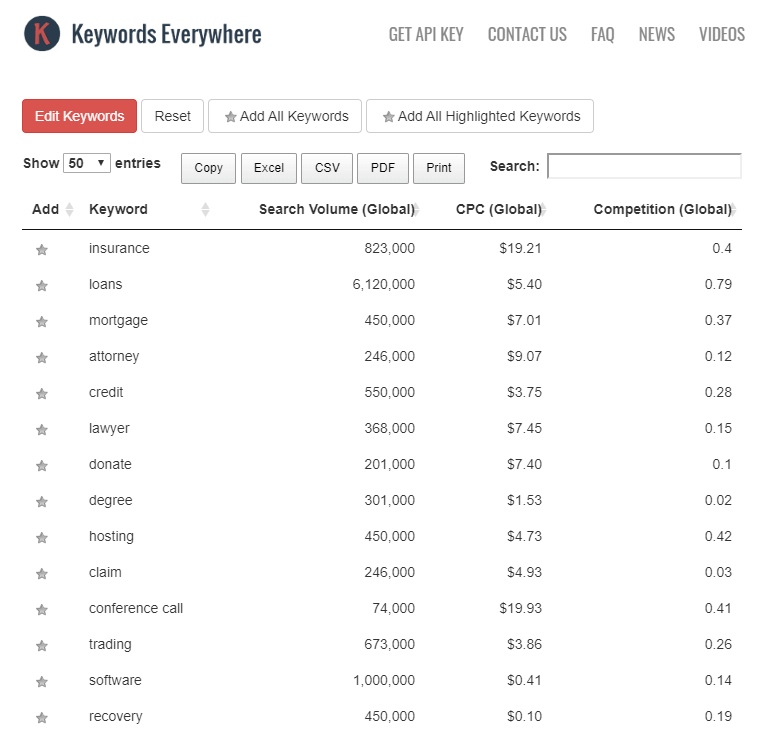The height and width of the screenshot is (735, 764).
Task: Star the insurance keyword
Action: 42,250
